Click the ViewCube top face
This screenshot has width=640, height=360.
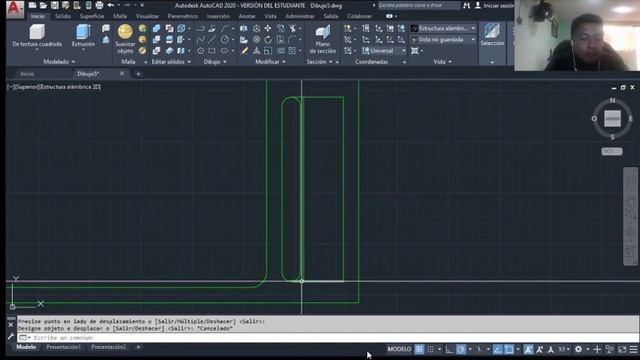612,118
